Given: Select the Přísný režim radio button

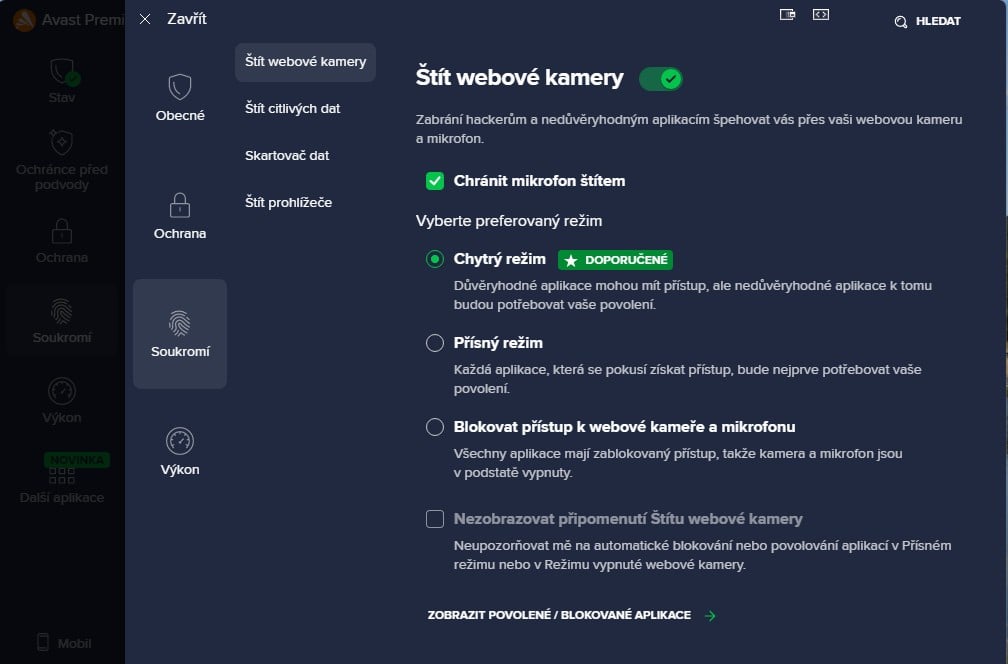Looking at the screenshot, I should pos(435,342).
